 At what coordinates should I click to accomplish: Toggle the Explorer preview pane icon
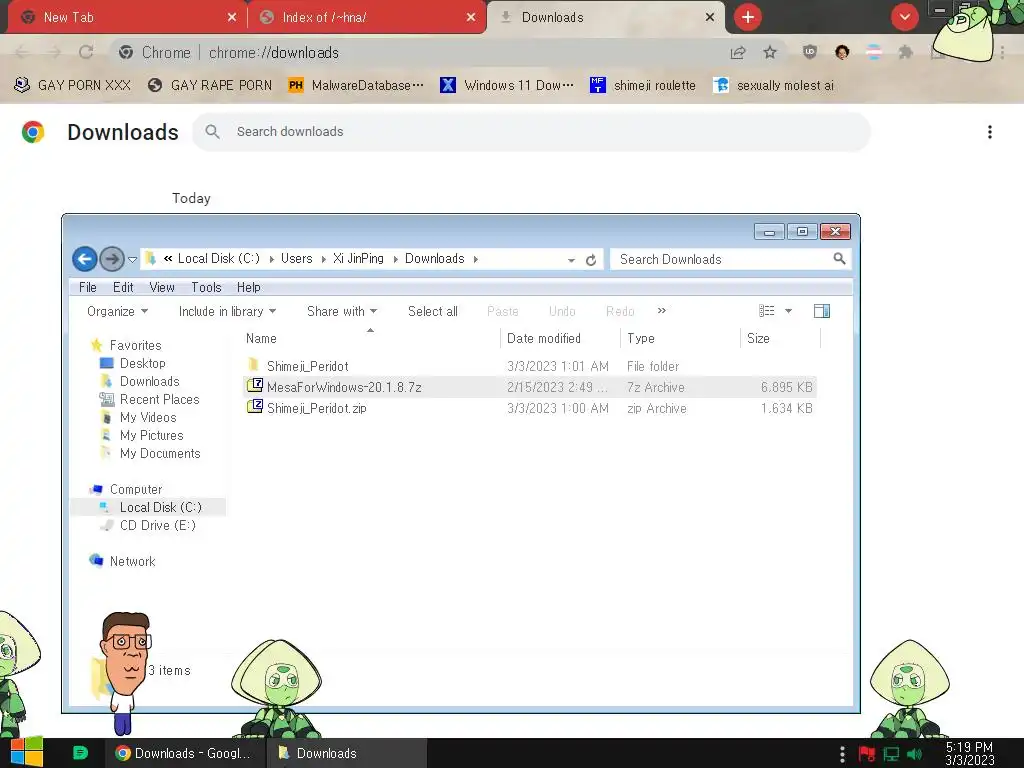pos(822,311)
